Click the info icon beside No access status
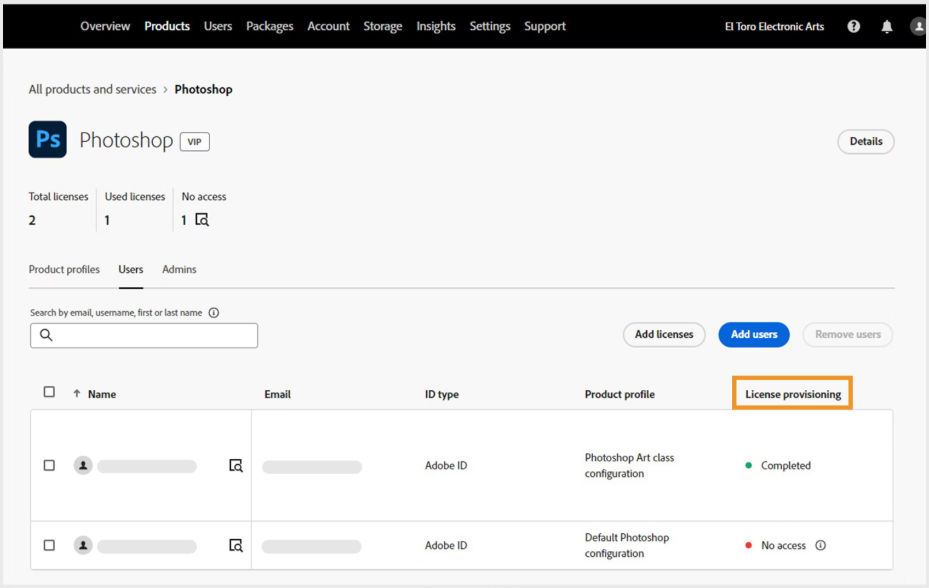 [821, 545]
